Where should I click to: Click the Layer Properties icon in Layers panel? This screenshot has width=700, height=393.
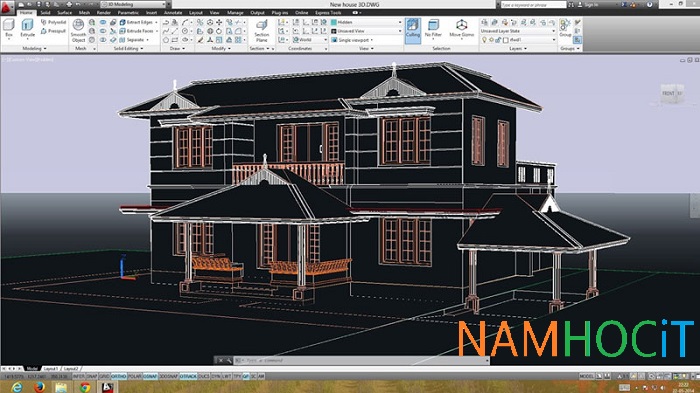click(x=484, y=22)
